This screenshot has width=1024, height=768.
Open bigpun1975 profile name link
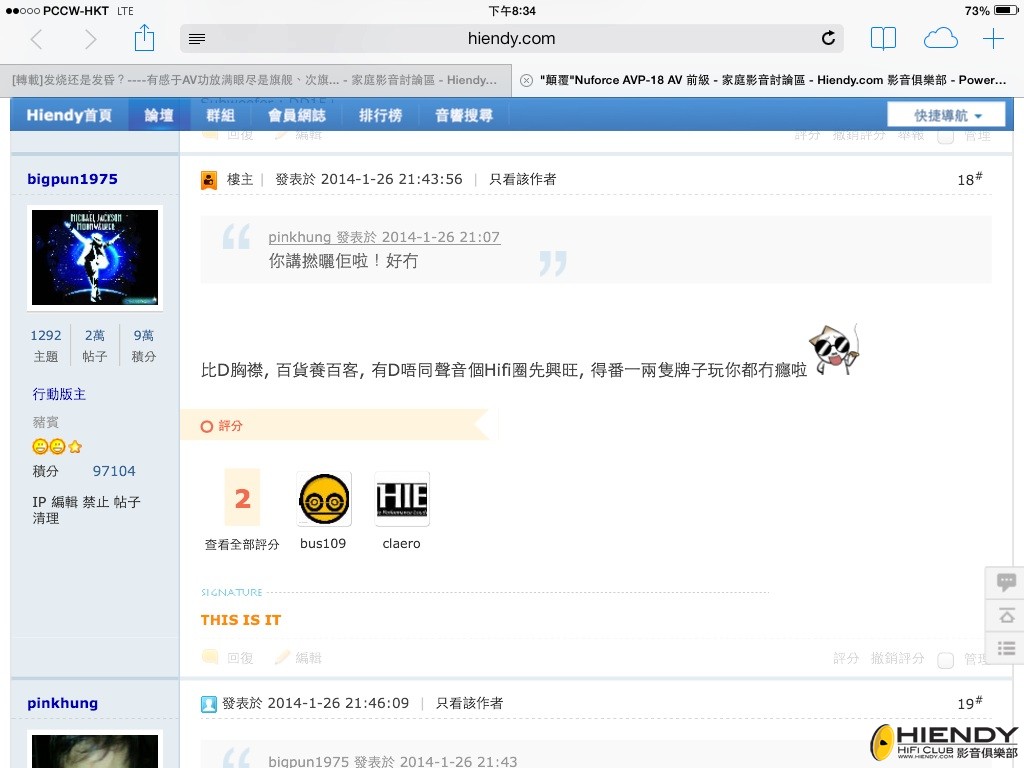pyautogui.click(x=72, y=179)
